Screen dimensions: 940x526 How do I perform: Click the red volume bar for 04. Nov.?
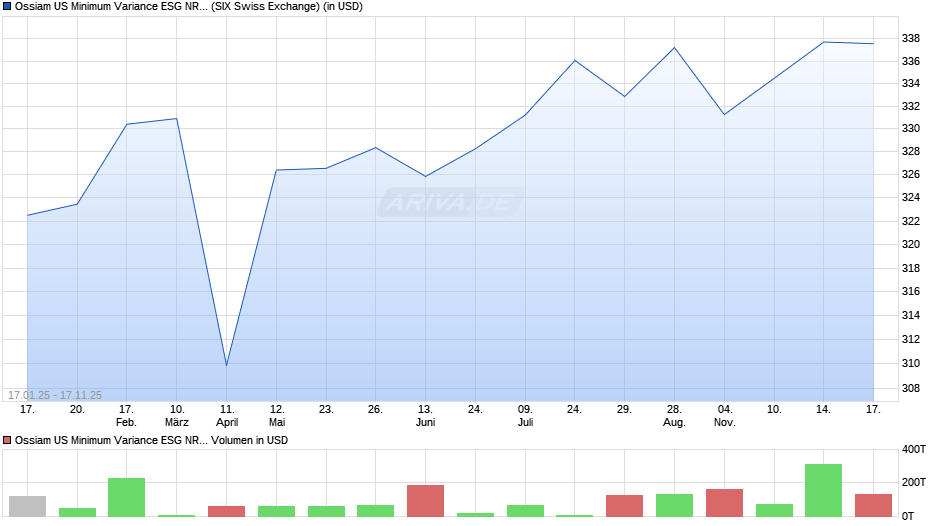(x=724, y=503)
